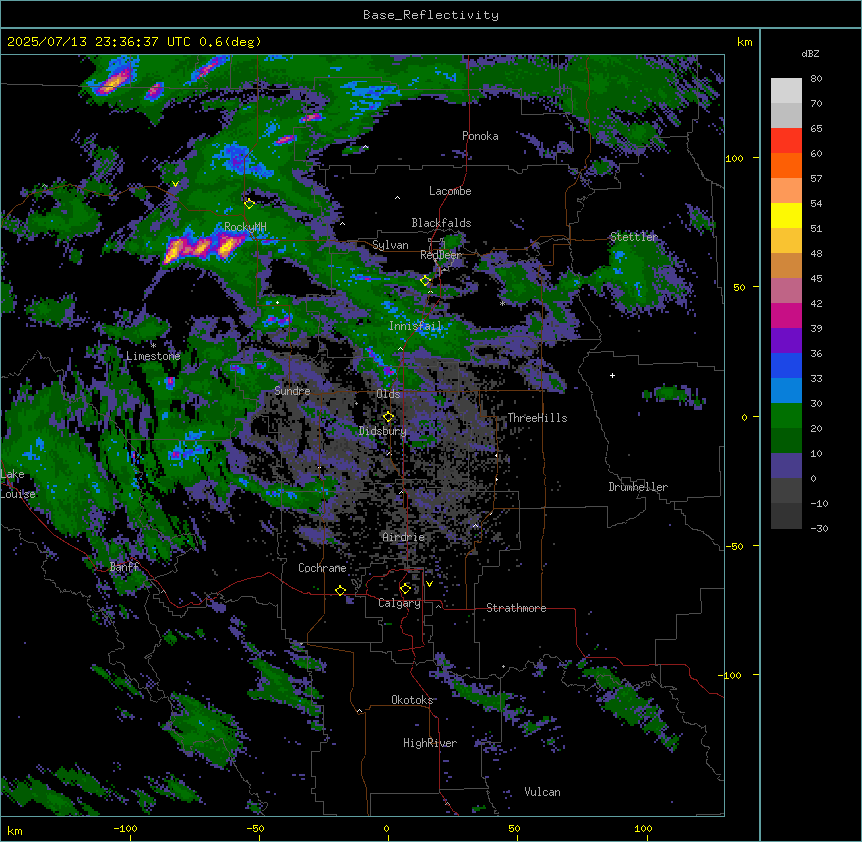Click the red swatch between 60 and 65 dBZ
Screen dimensions: 862x842
(x=786, y=141)
